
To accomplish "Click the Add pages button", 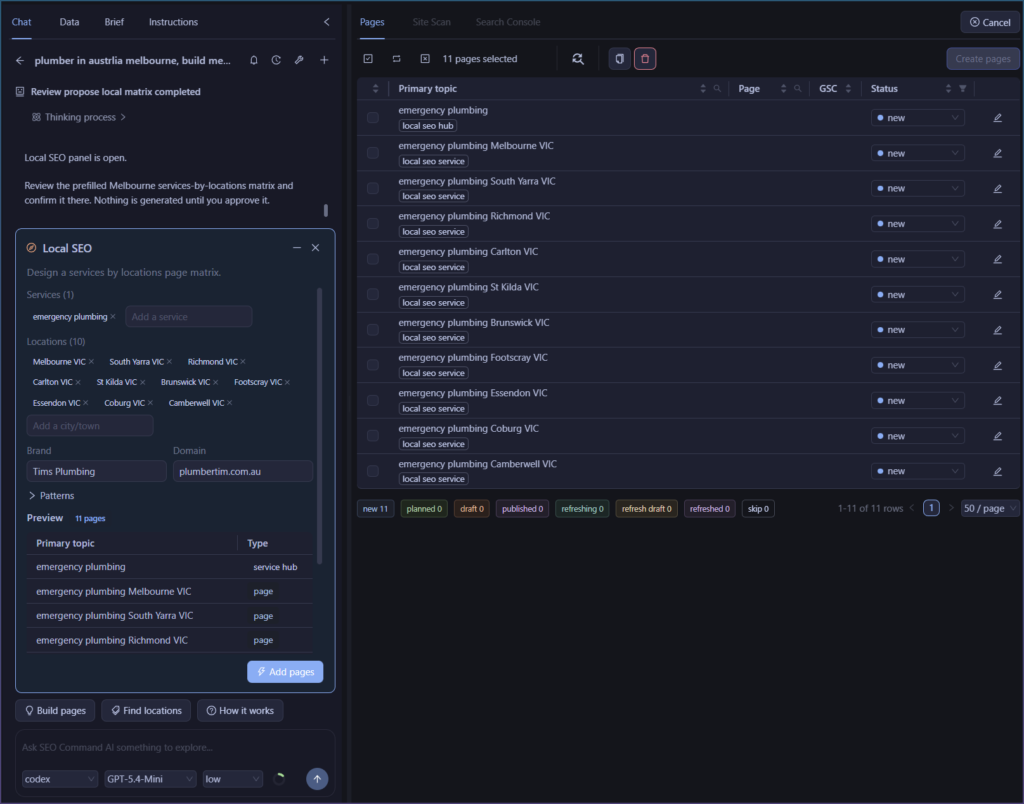I will tap(285, 671).
